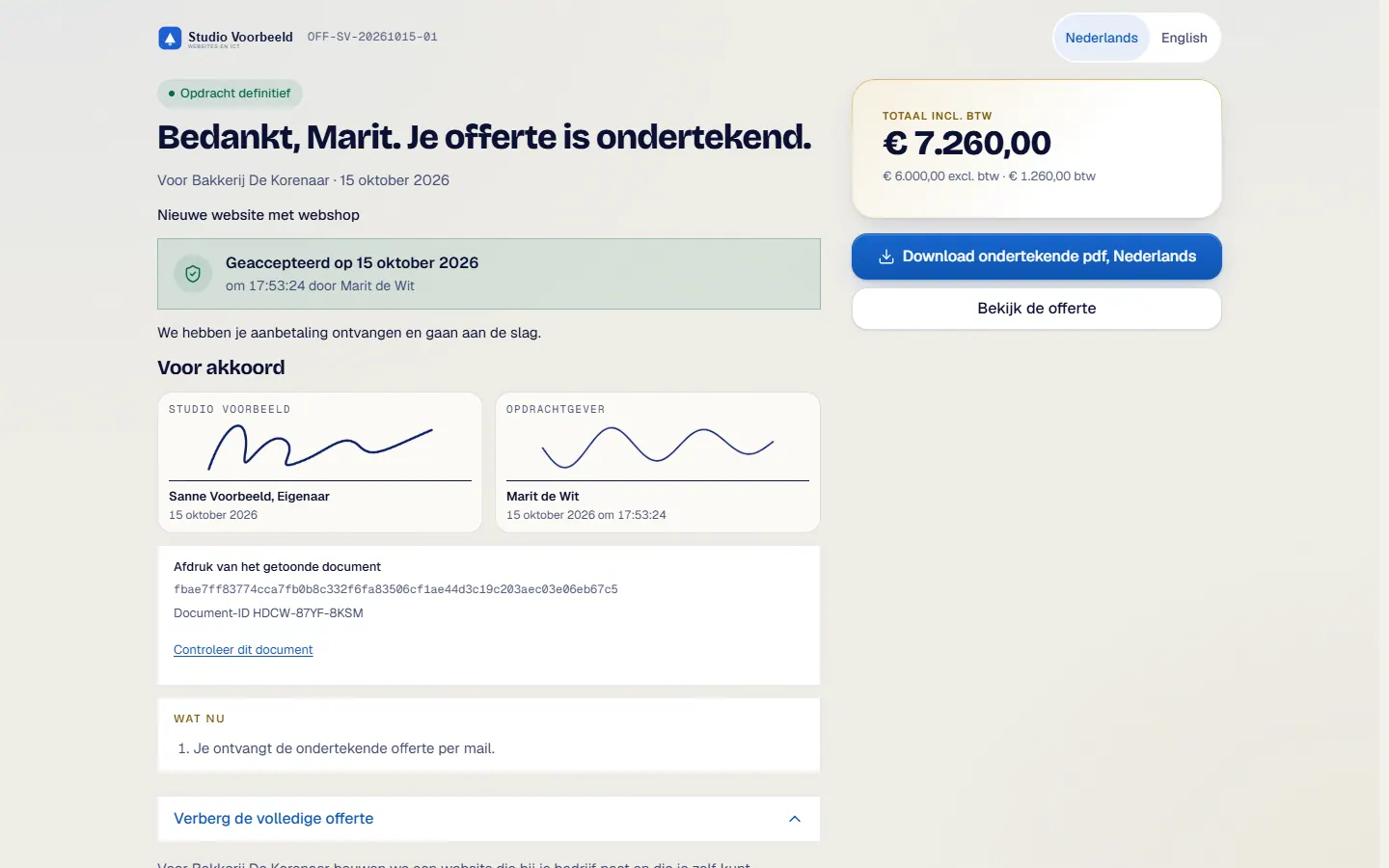Click 'Voor Bakkerij De Korenaar · 15 oktober 2026'
The height and width of the screenshot is (868, 1389).
[303, 180]
